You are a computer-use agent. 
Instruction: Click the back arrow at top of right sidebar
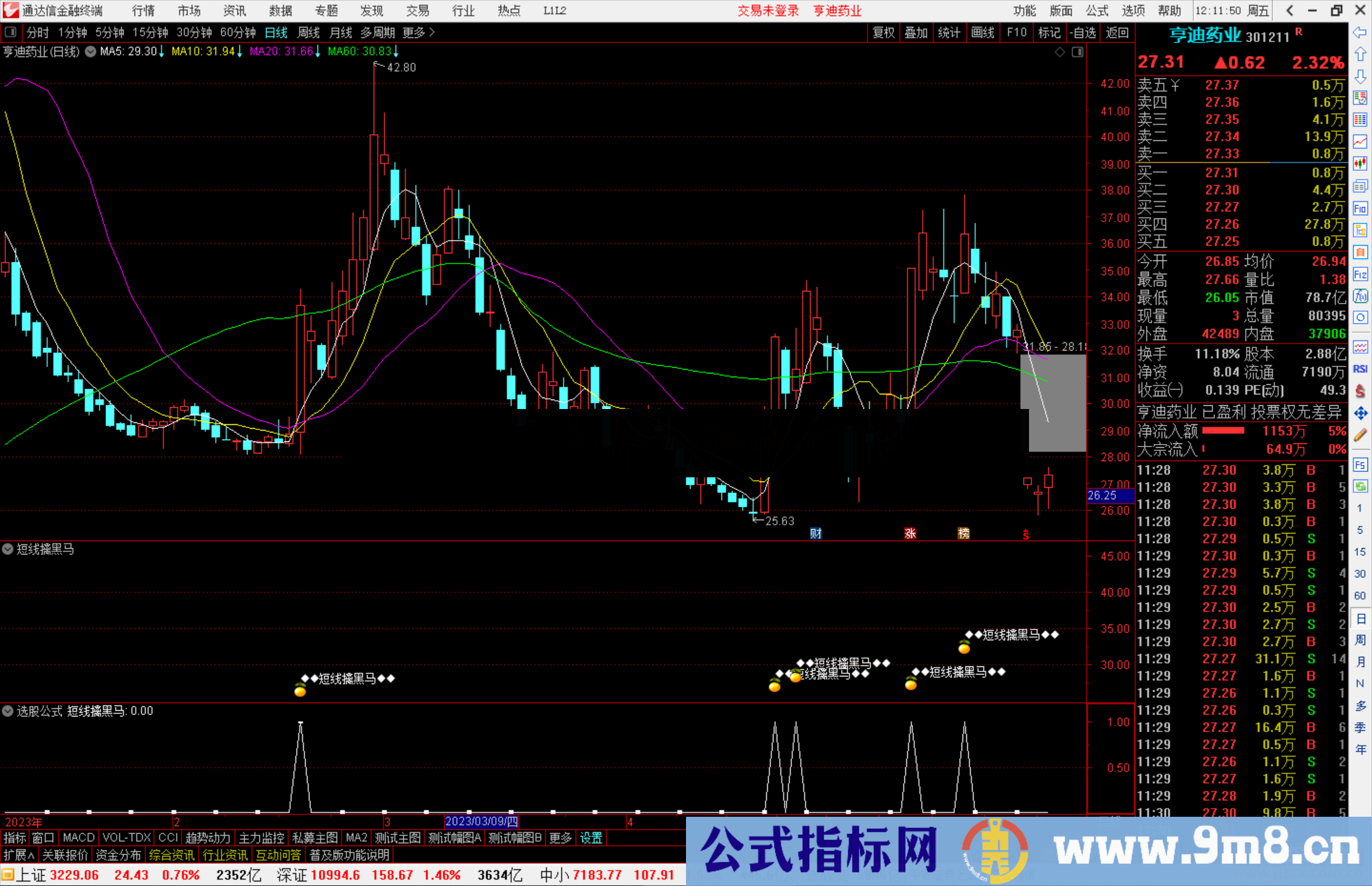(x=1360, y=33)
